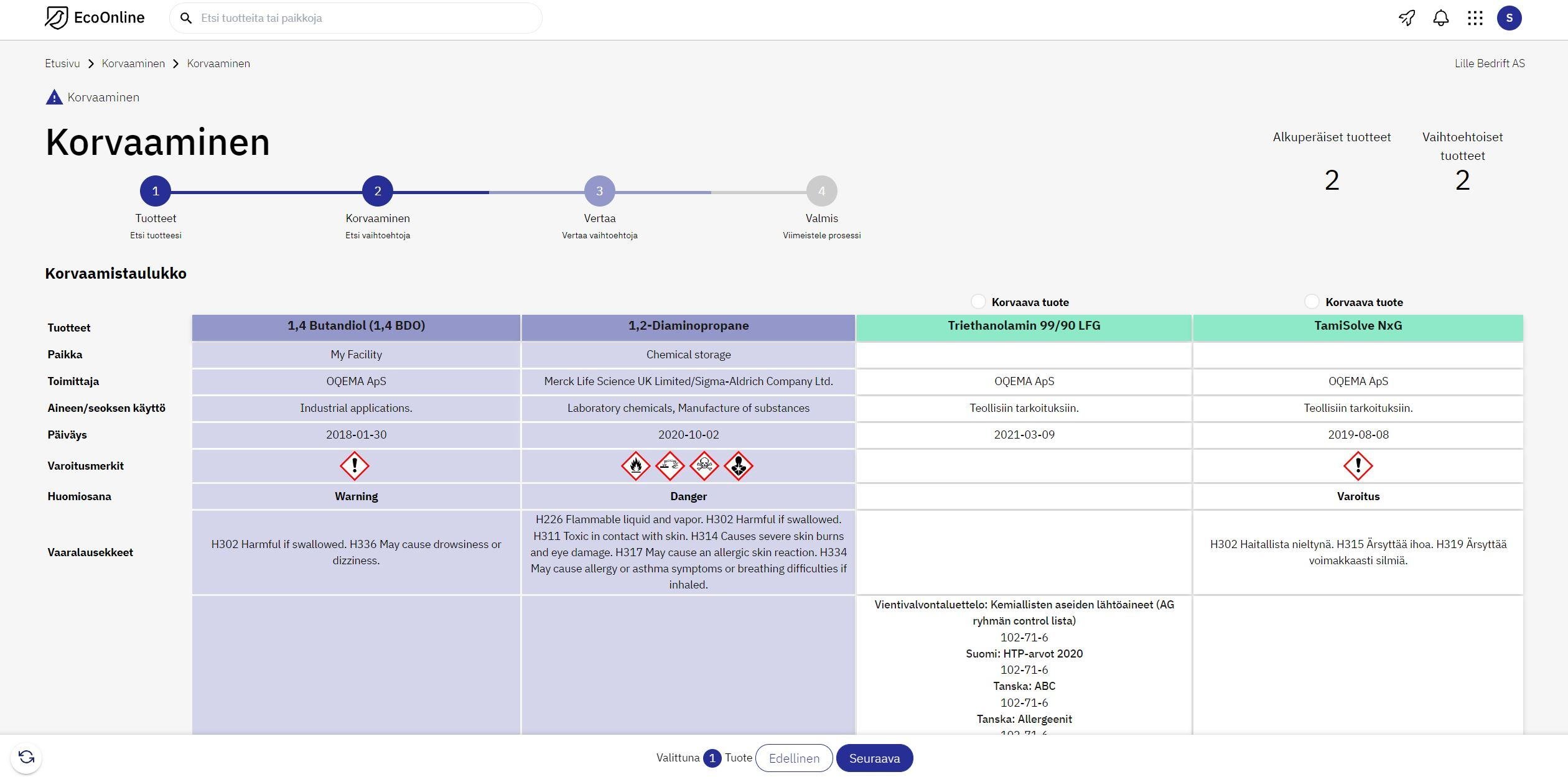The height and width of the screenshot is (777, 1568).
Task: Open the rocket what's new icon
Action: coord(1407,18)
